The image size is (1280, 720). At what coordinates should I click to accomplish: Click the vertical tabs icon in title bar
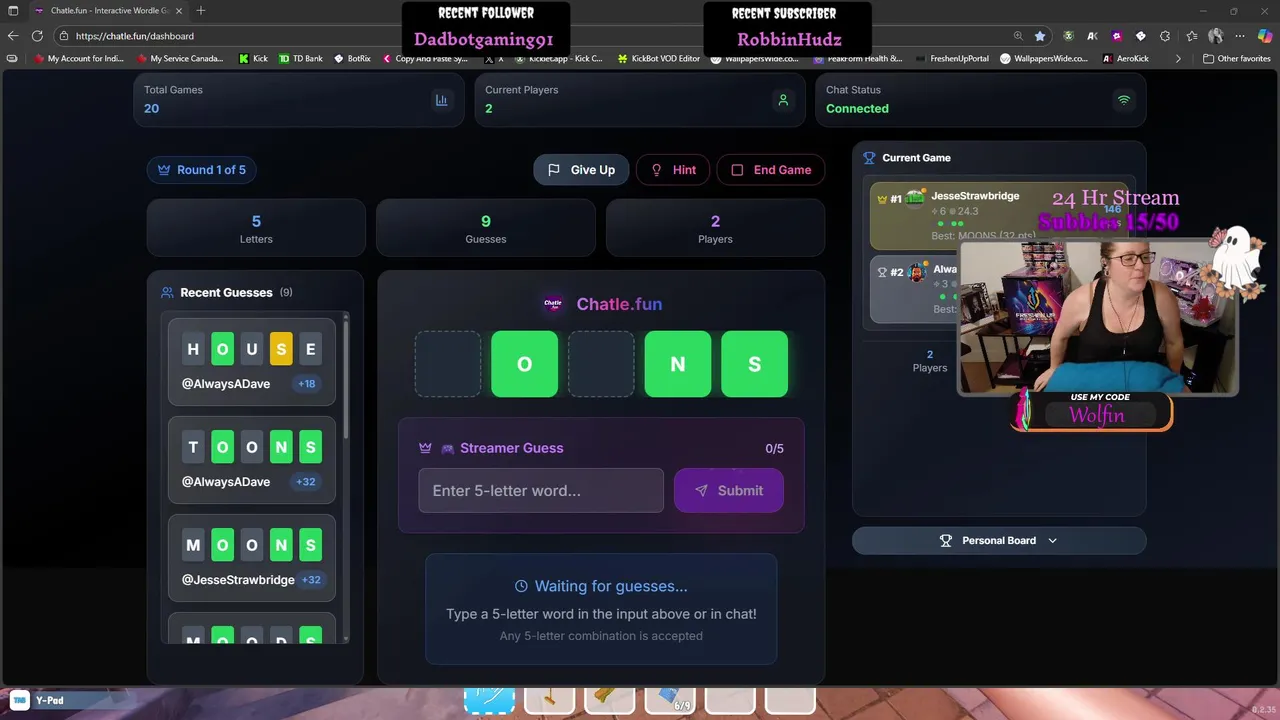point(14,10)
